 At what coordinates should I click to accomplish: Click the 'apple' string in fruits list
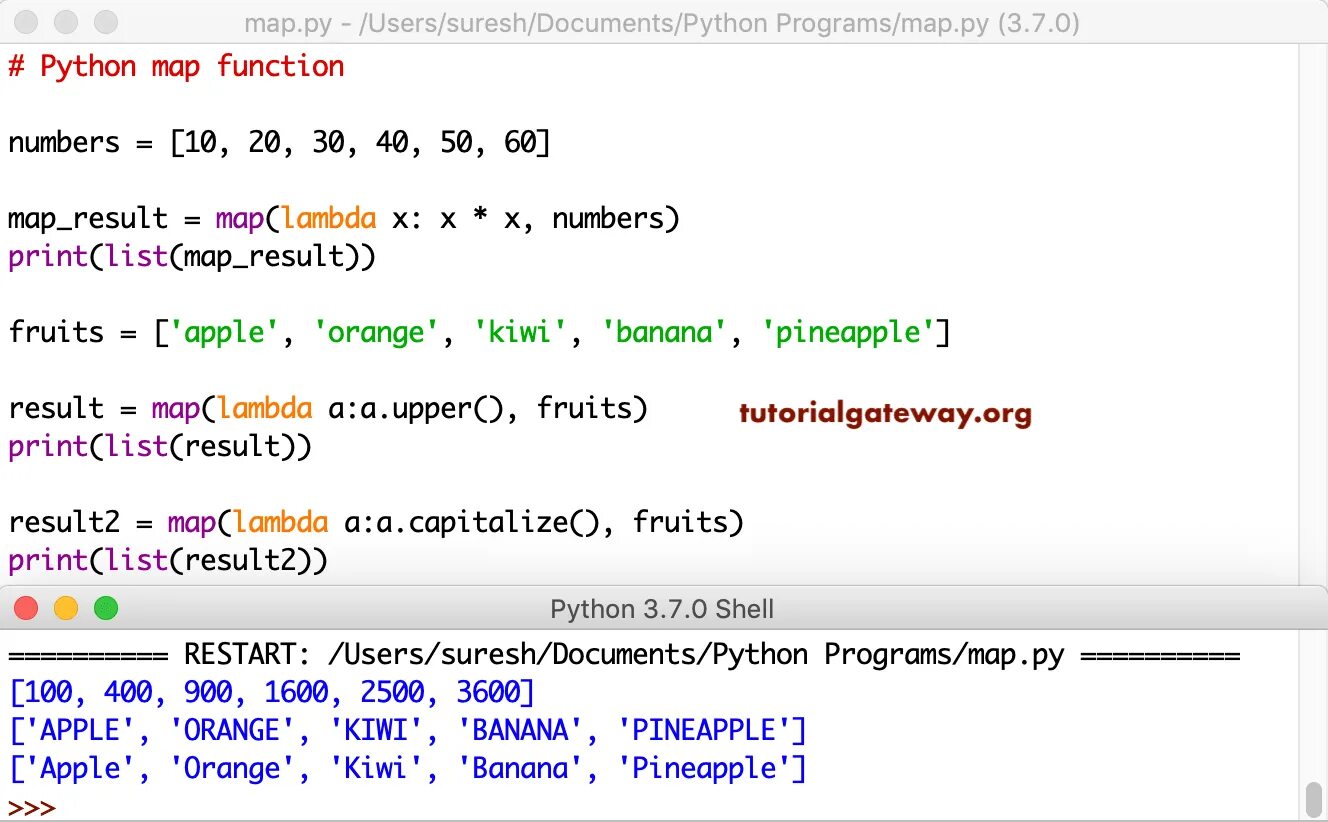pos(225,333)
